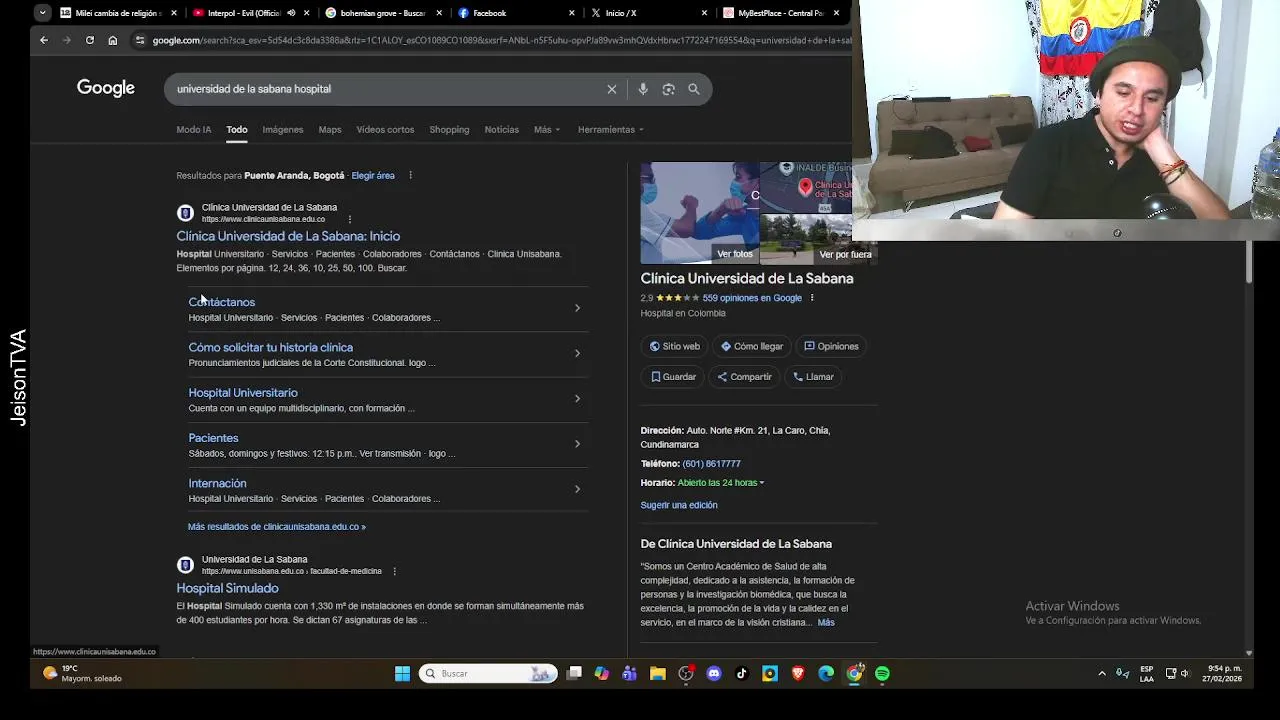Close the Facebook tab
Image resolution: width=1280 pixels, height=720 pixels.
tap(572, 13)
